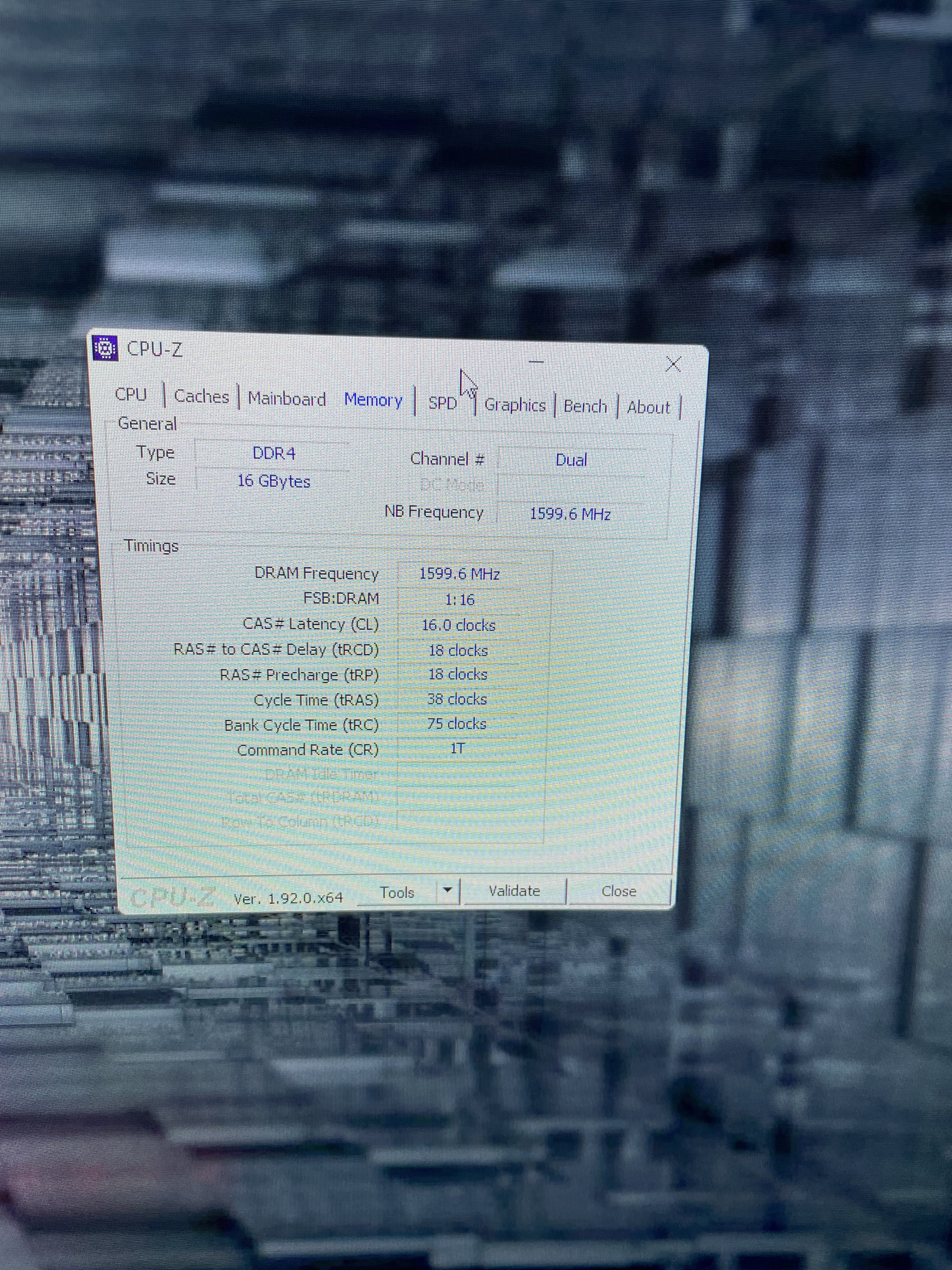
Task: Click the Close button at bottom
Action: 619,891
